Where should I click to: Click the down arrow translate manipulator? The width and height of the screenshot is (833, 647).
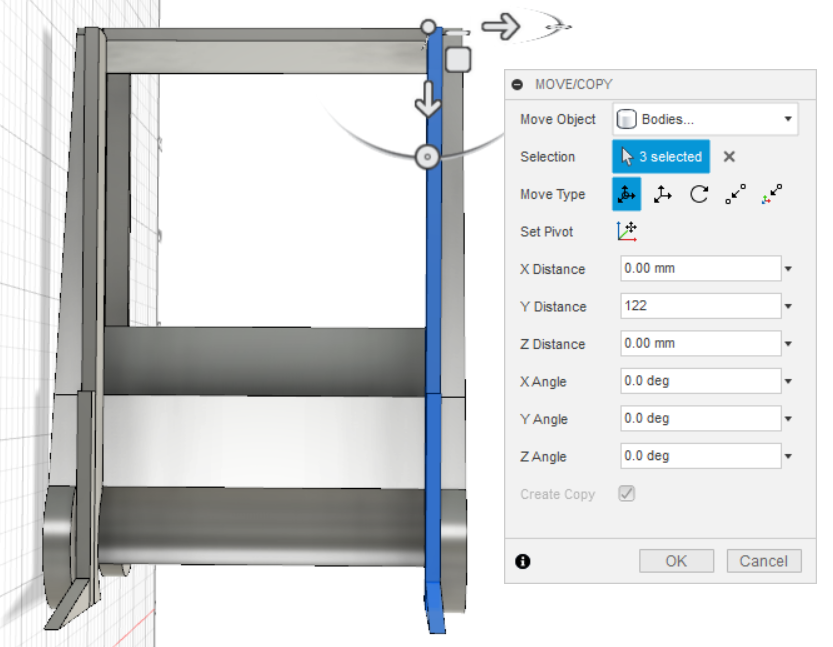(428, 99)
